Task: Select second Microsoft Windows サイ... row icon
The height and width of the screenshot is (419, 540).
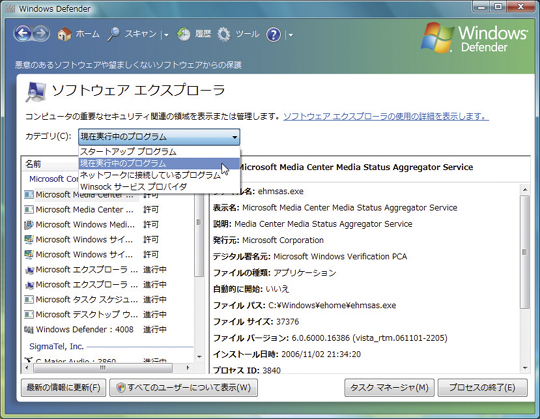Action: click(x=29, y=254)
